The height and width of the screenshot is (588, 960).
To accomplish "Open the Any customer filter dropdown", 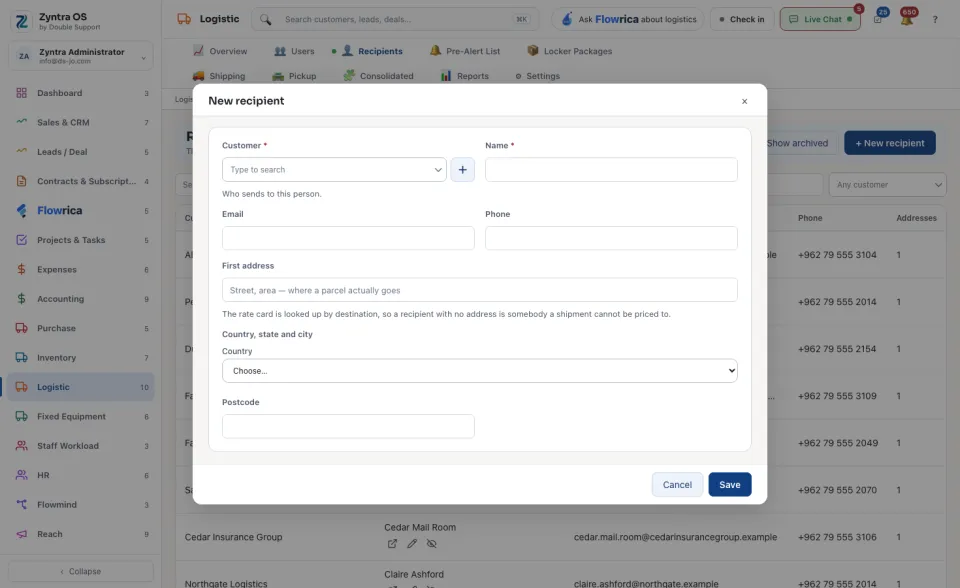I will pos(888,184).
